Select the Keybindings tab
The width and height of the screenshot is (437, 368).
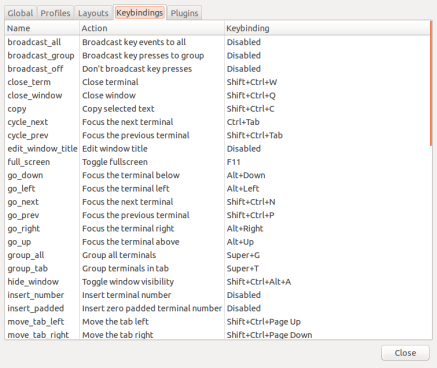click(139, 13)
